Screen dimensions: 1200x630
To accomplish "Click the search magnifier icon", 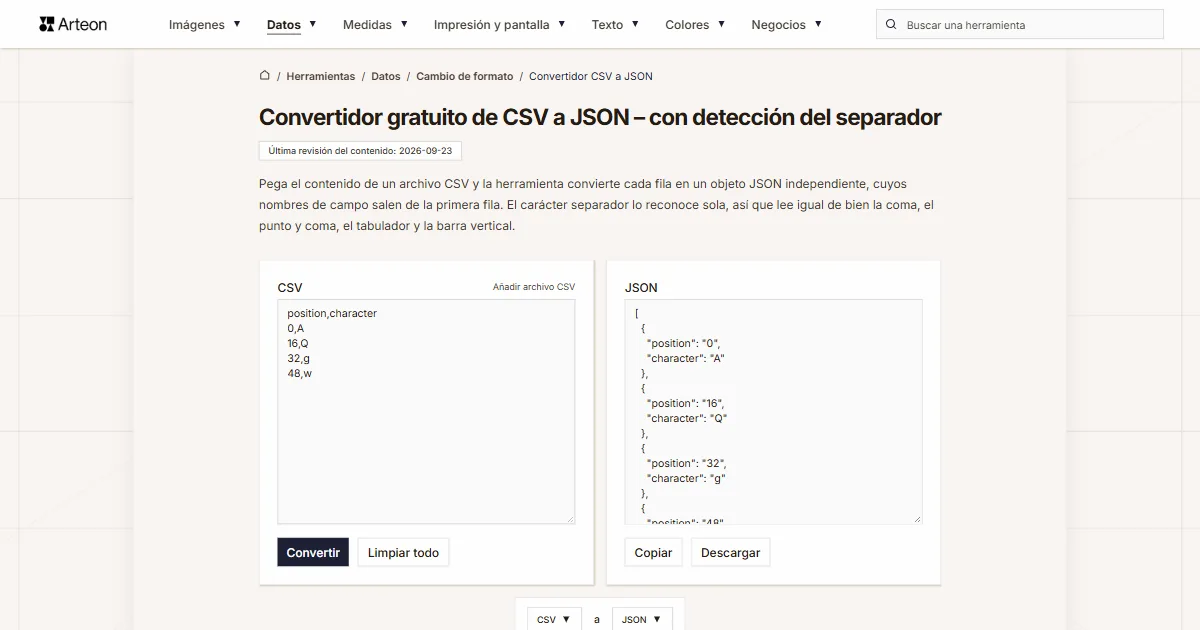I will click(x=891, y=24).
